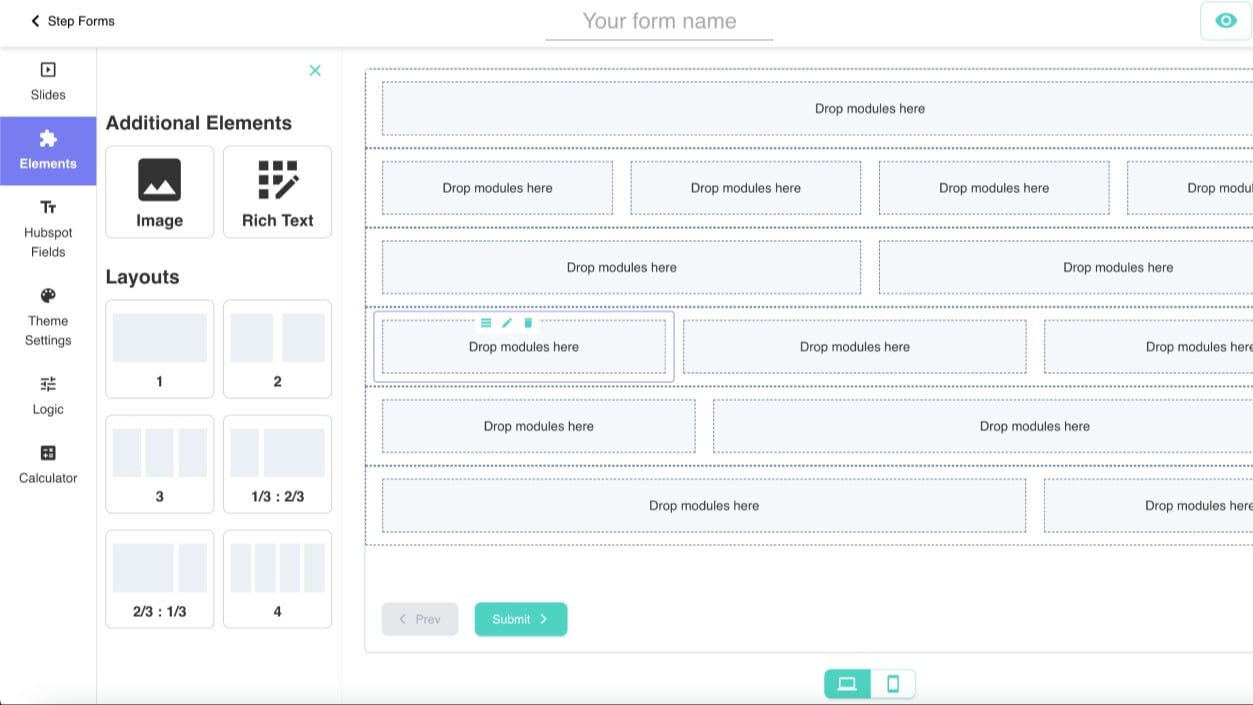Add an Image element
Screen dimensions: 1253x705
pos(159,191)
